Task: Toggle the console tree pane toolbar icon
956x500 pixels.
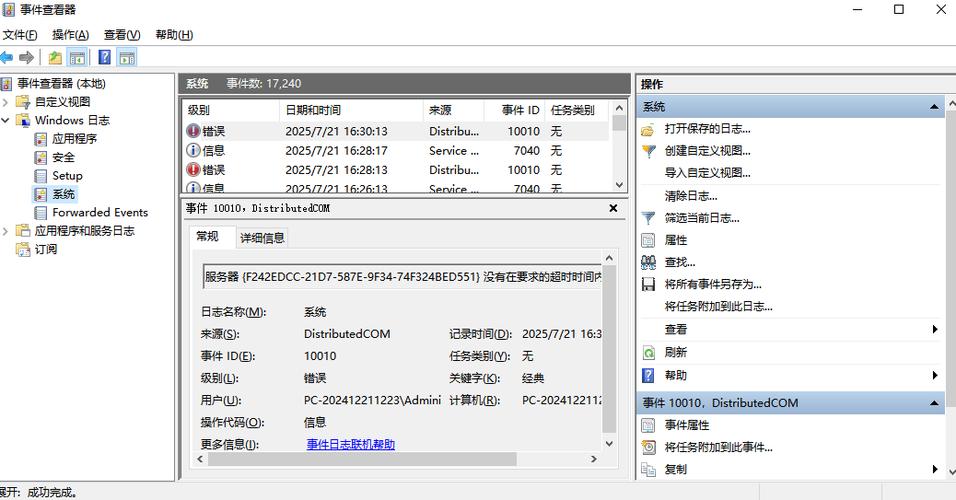Action: pyautogui.click(x=77, y=57)
